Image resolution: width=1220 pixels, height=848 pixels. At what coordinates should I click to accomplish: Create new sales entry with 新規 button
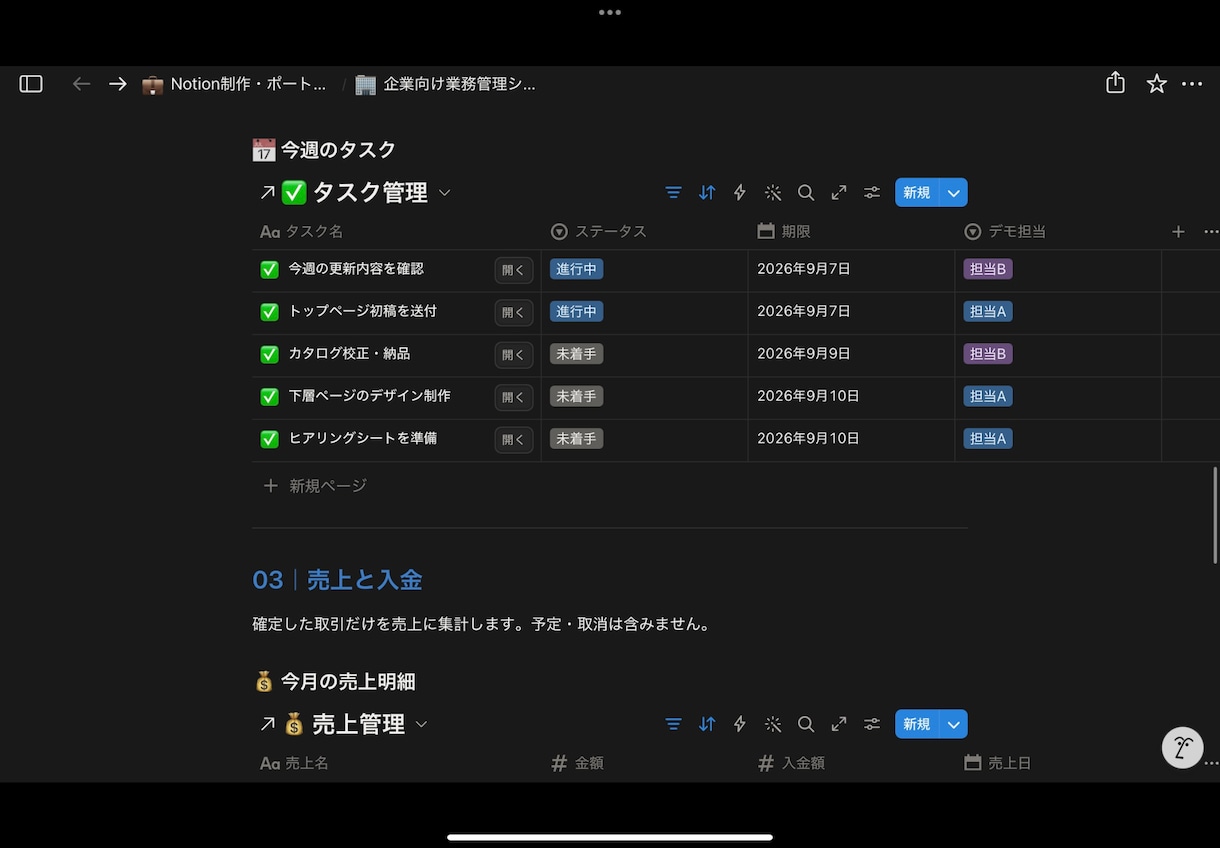(x=917, y=724)
